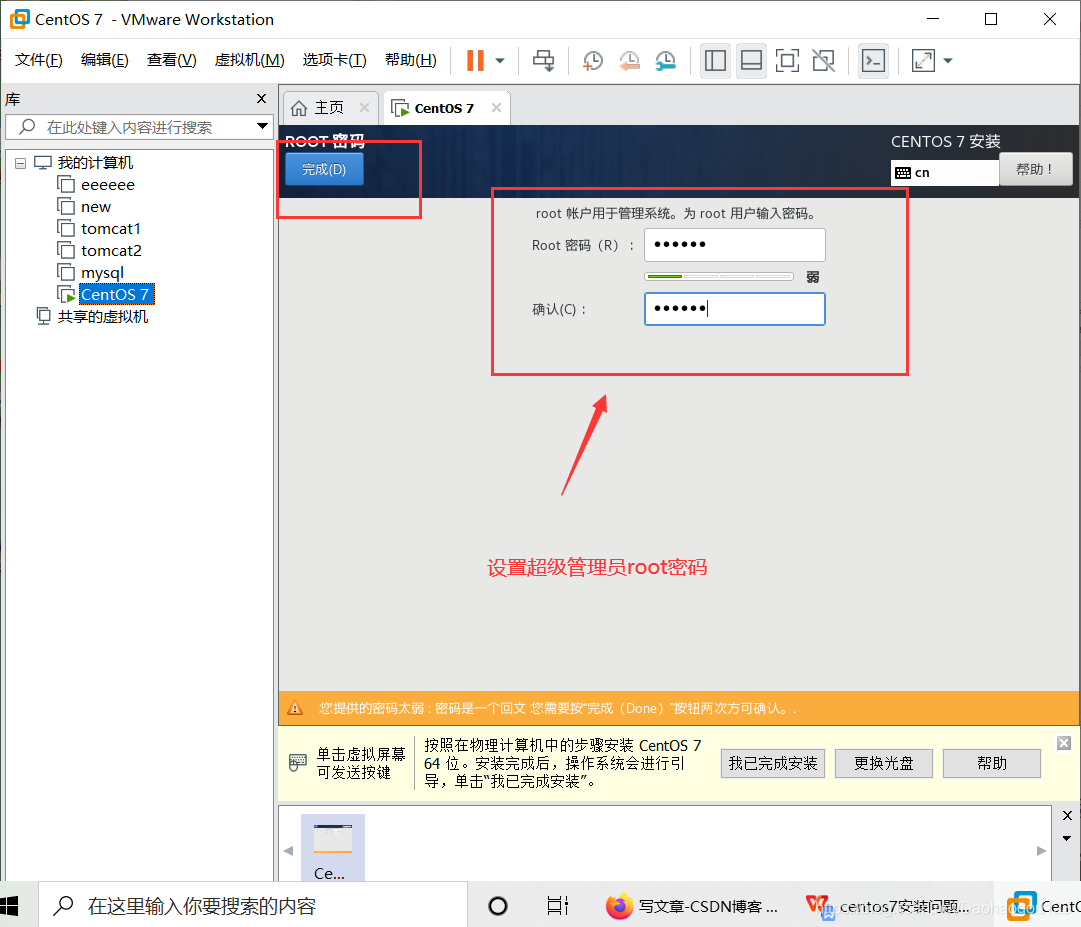Click the stretch guest display icon

tap(923, 61)
